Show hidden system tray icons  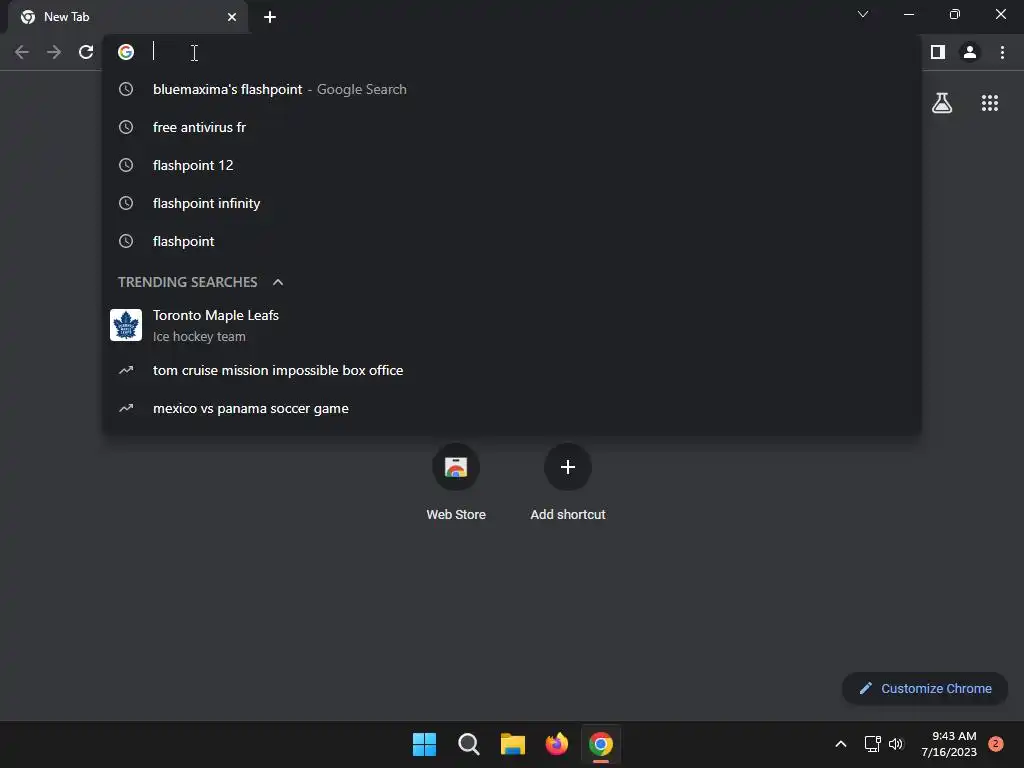coord(840,744)
